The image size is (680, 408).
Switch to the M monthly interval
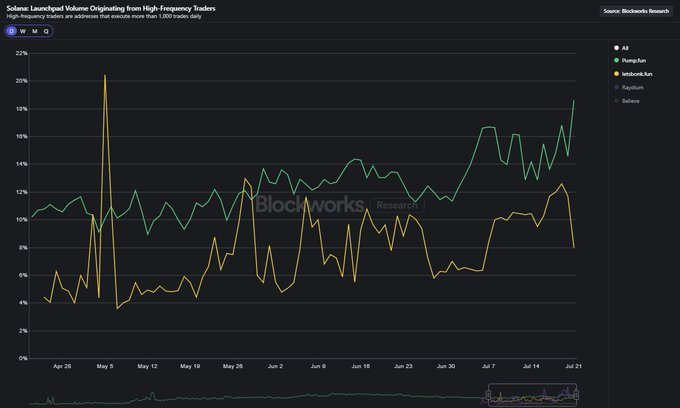(35, 31)
